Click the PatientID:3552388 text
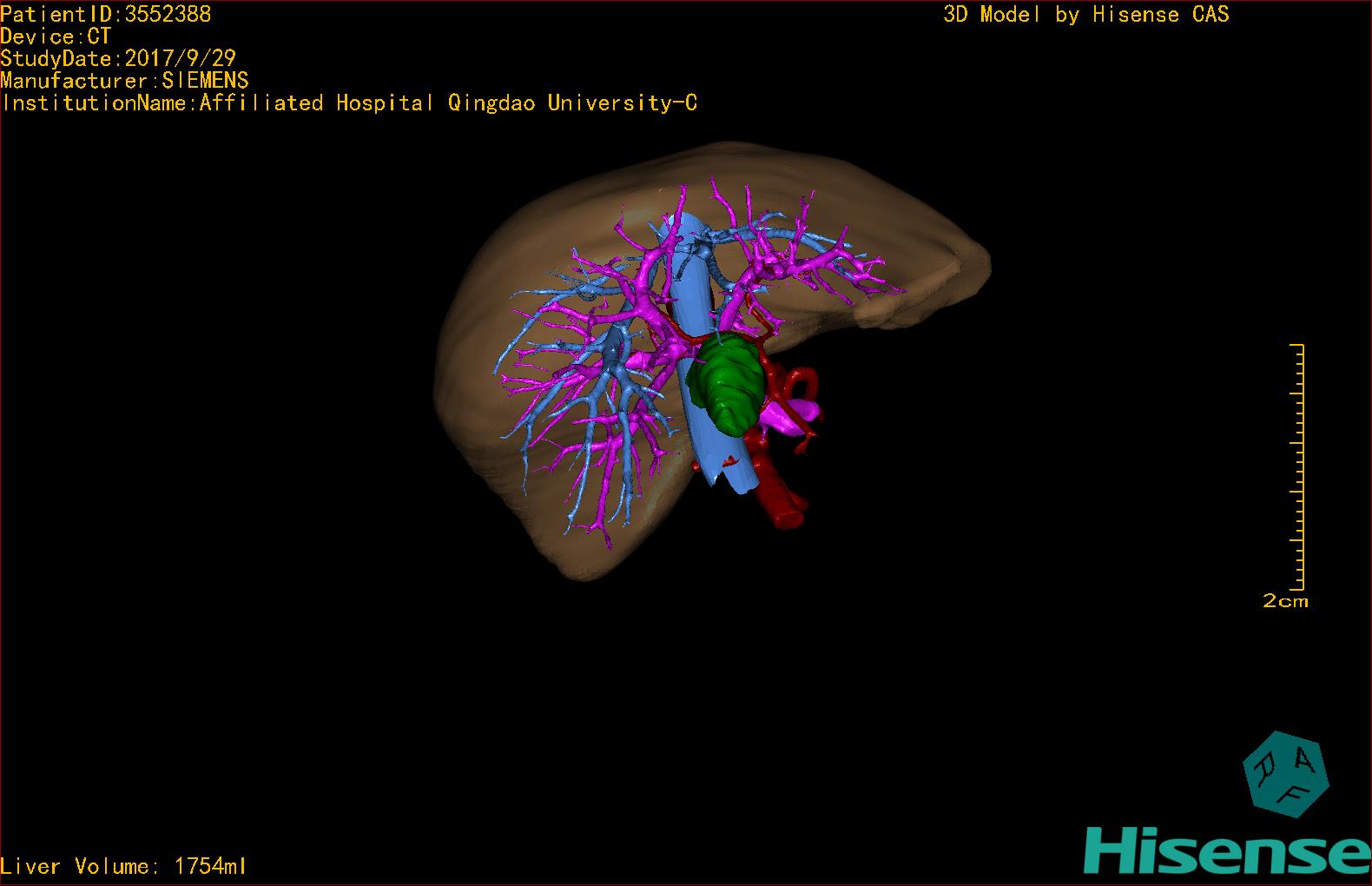The image size is (1372, 886). pyautogui.click(x=105, y=14)
